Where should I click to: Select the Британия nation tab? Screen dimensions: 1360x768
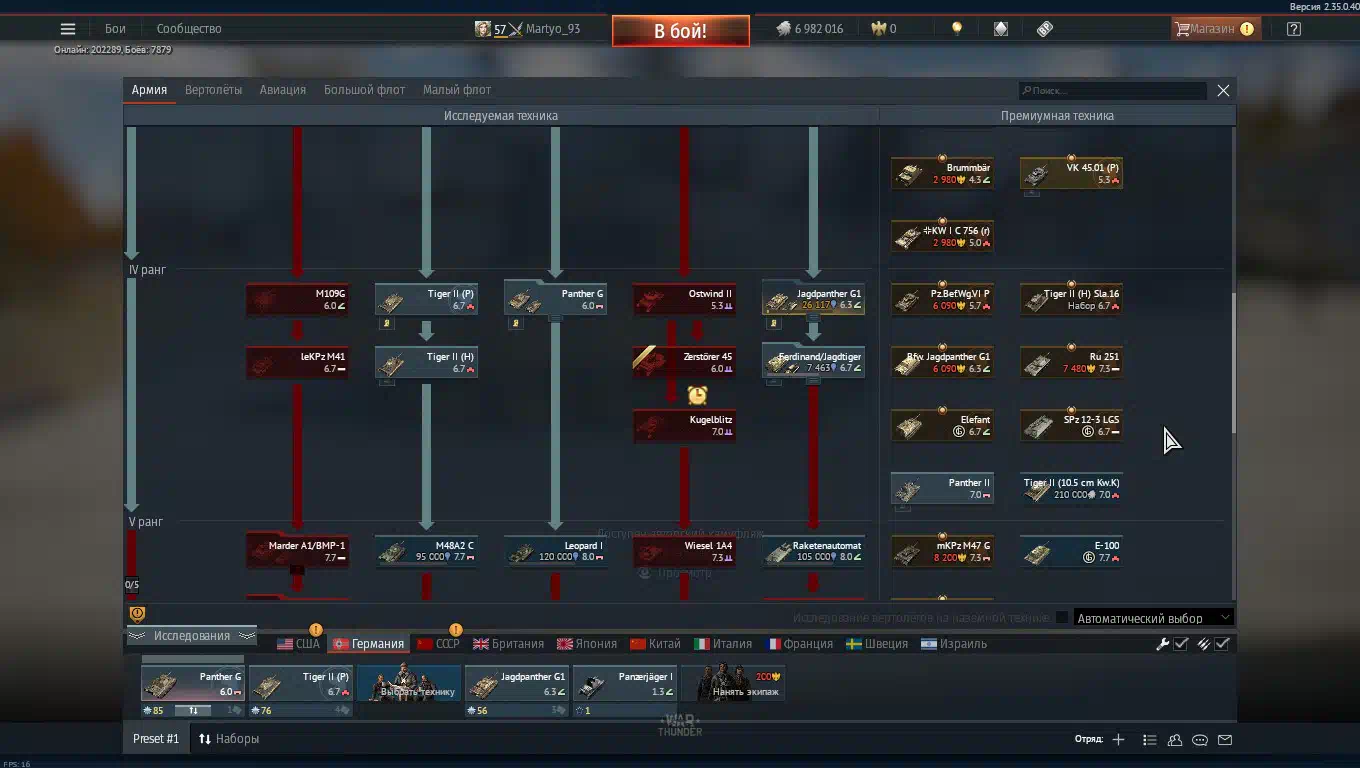coord(509,644)
